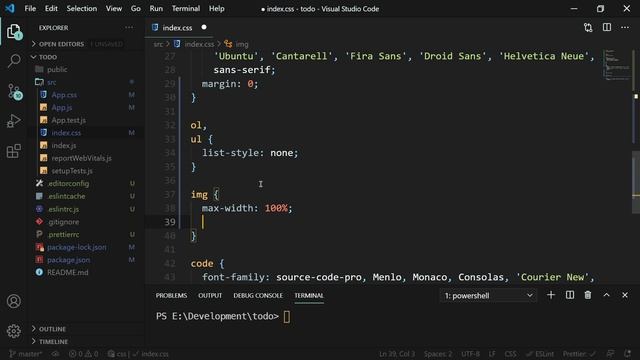Viewport: 640px width, 360px height.
Task: Collapse the src folder
Action: point(51,82)
